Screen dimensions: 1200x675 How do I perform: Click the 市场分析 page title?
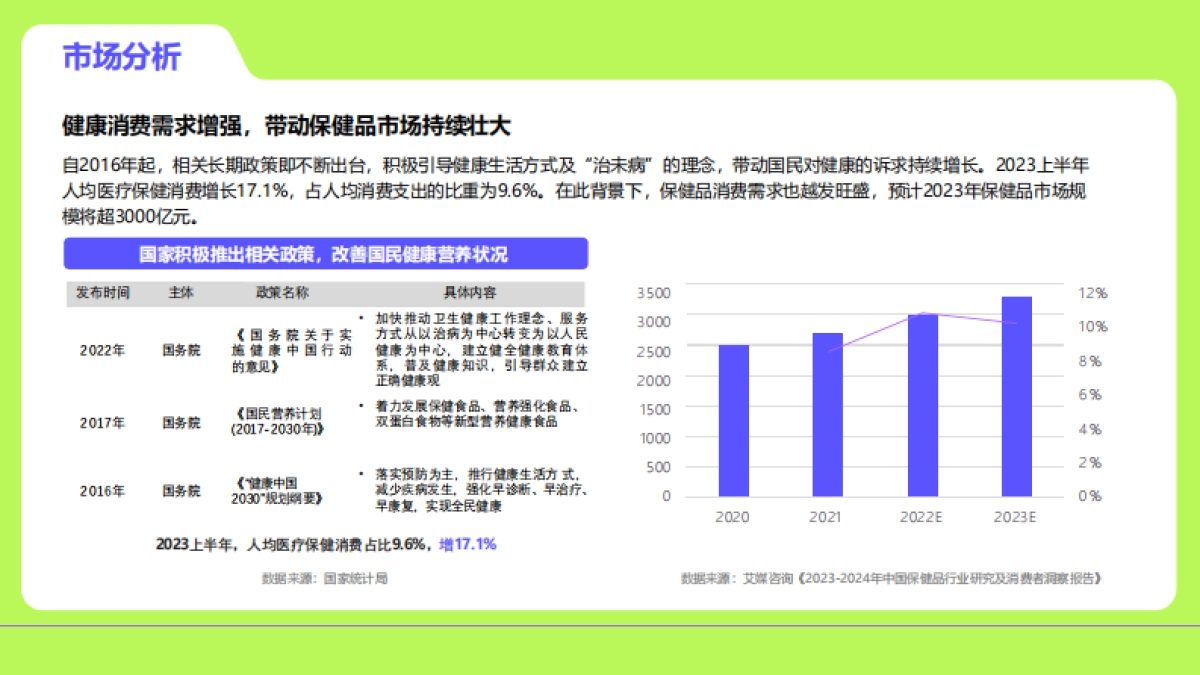tap(119, 57)
